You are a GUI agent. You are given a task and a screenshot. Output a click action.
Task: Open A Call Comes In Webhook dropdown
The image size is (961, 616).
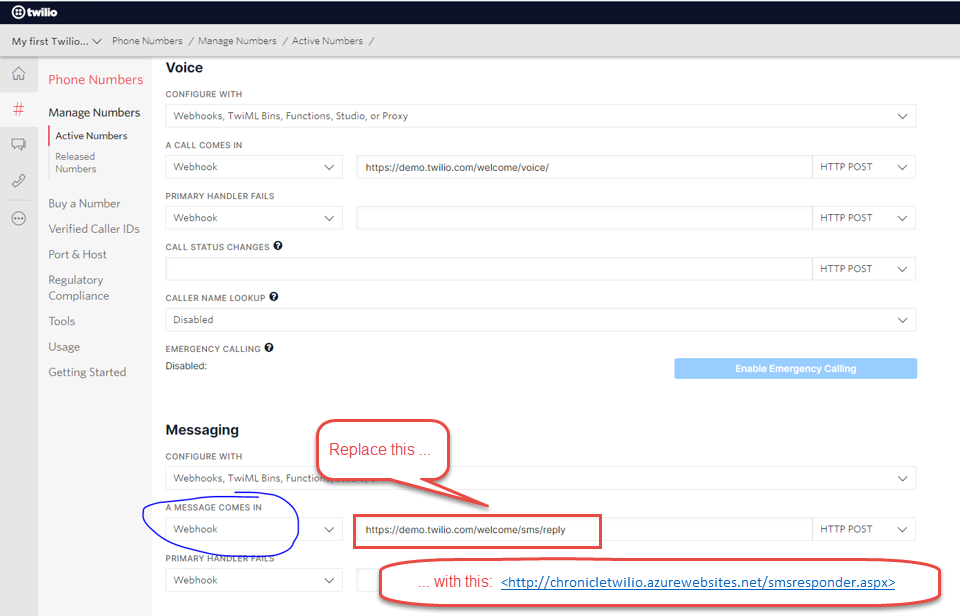pyautogui.click(x=254, y=167)
